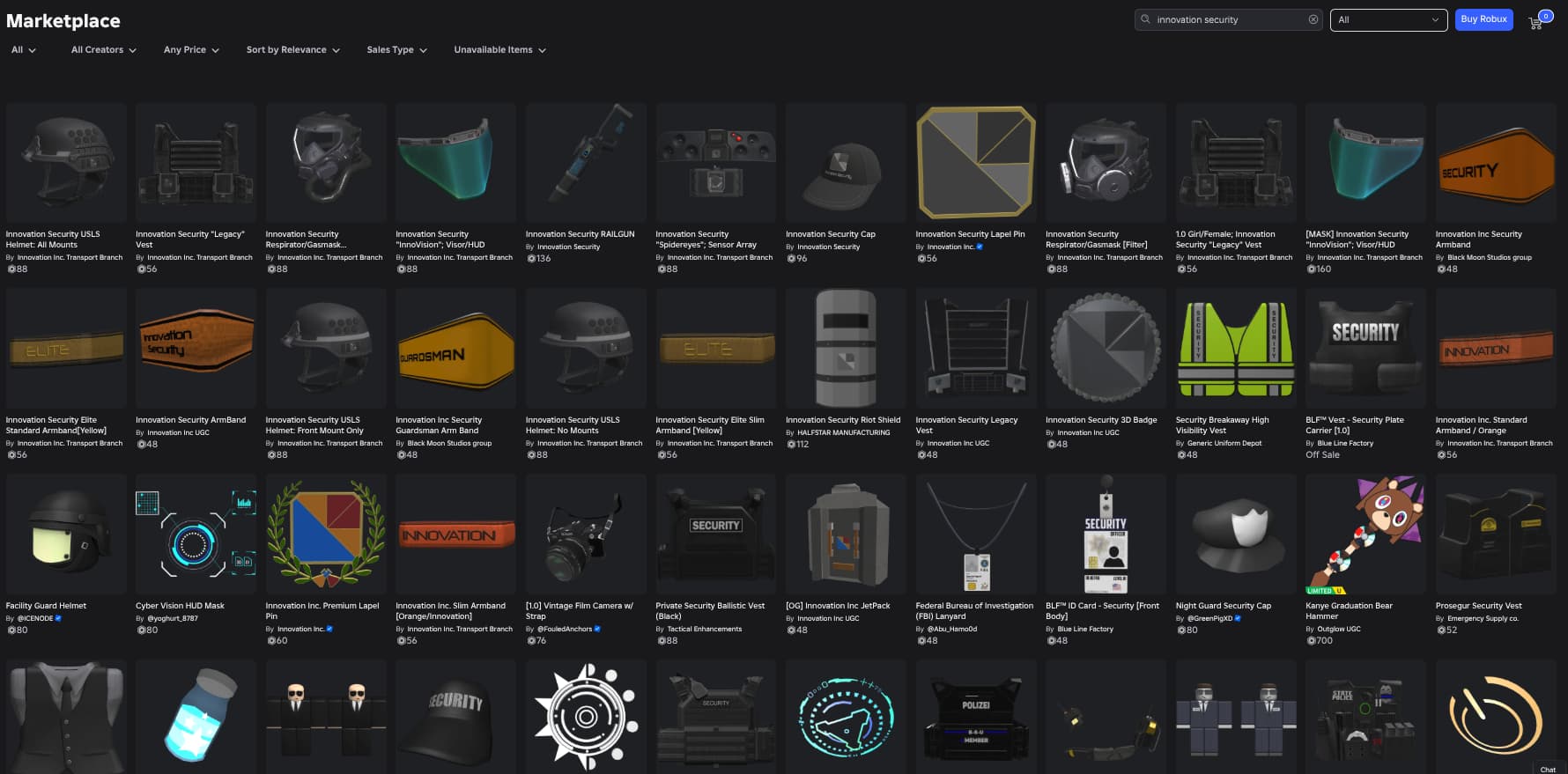Open Innovation Security USLS Helmet: All Mounts thumbnail
1568x774 pixels.
pos(66,163)
